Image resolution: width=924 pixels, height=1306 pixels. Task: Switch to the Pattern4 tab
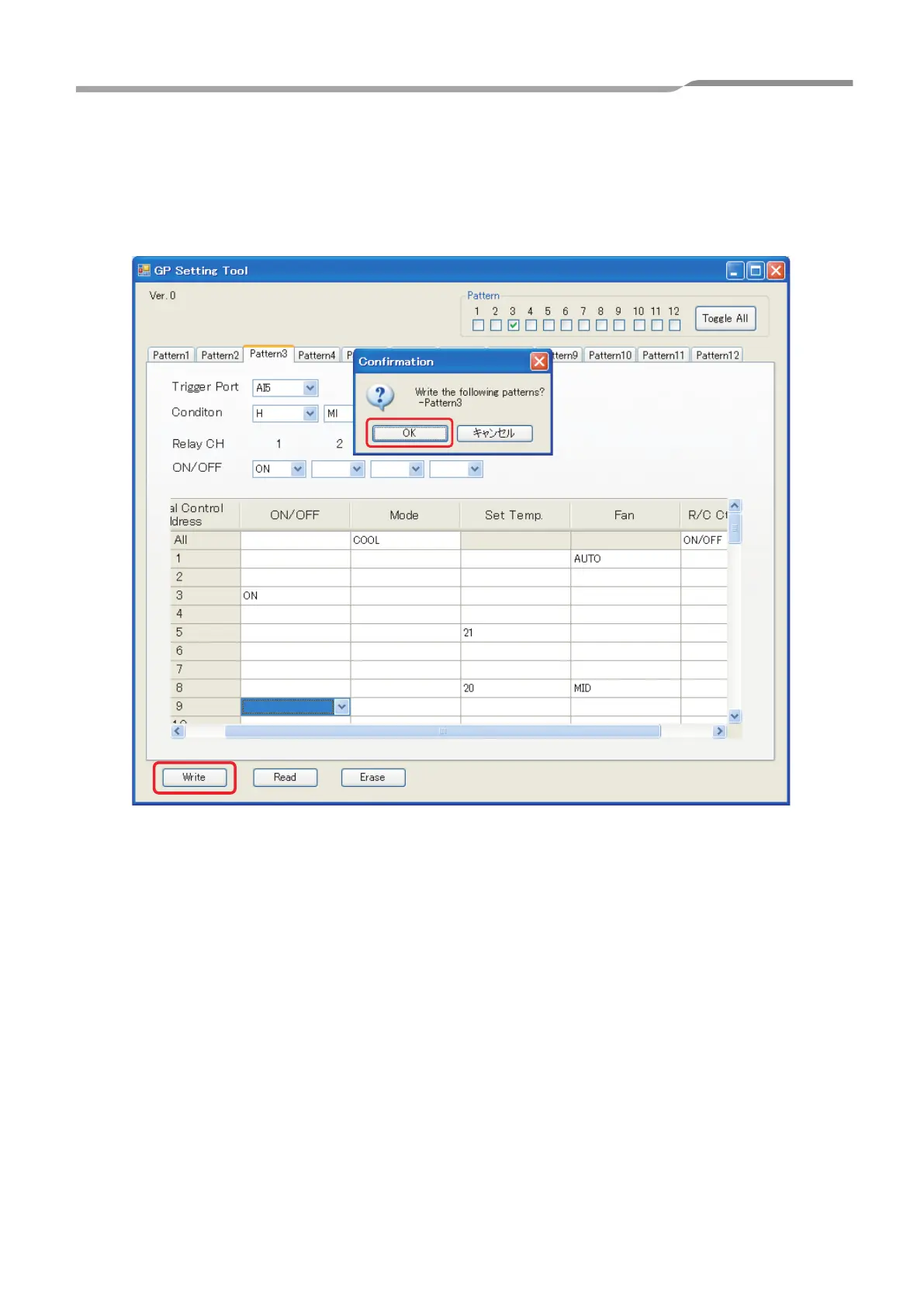tap(317, 355)
